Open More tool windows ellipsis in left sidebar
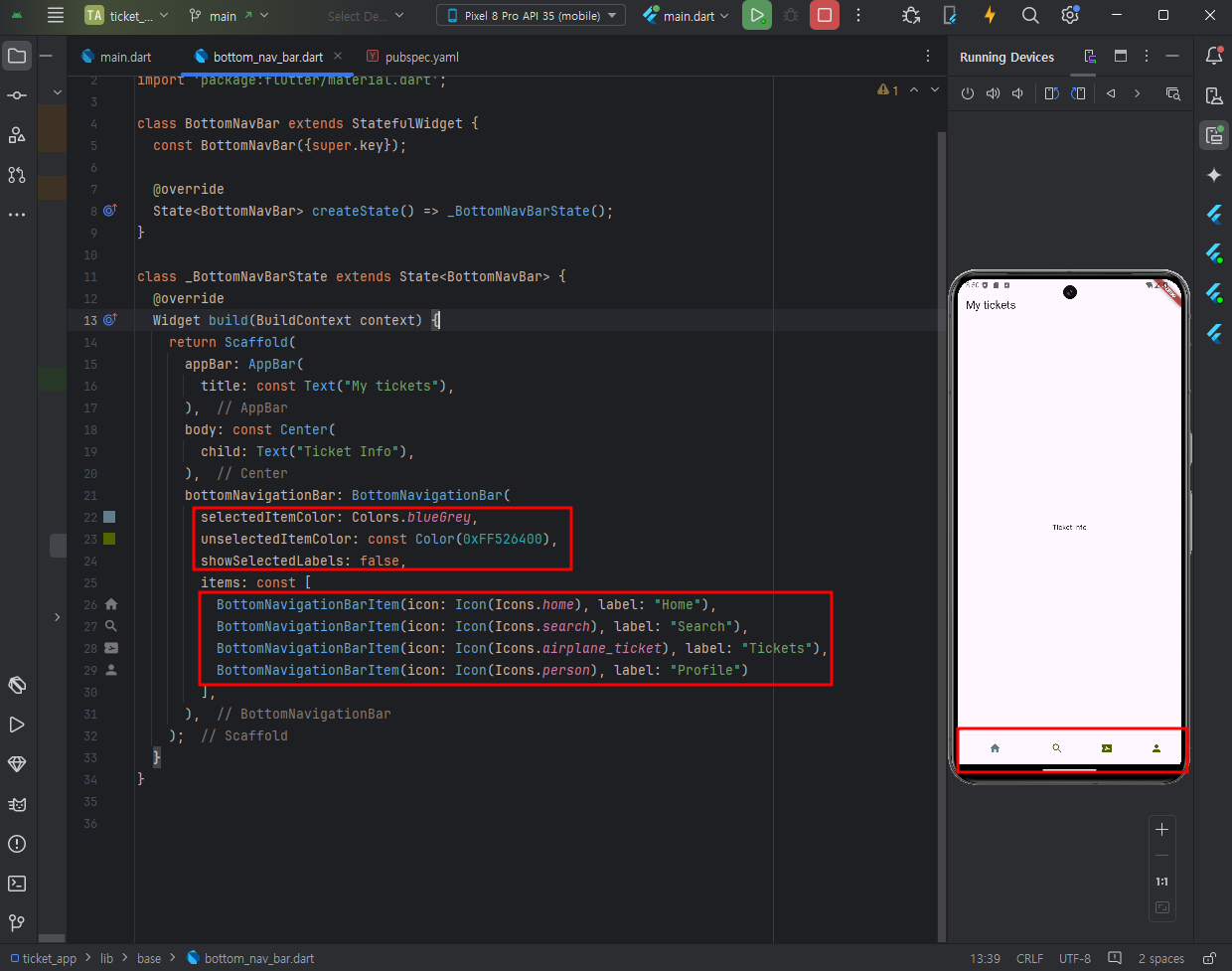Image resolution: width=1232 pixels, height=971 pixels. click(17, 215)
